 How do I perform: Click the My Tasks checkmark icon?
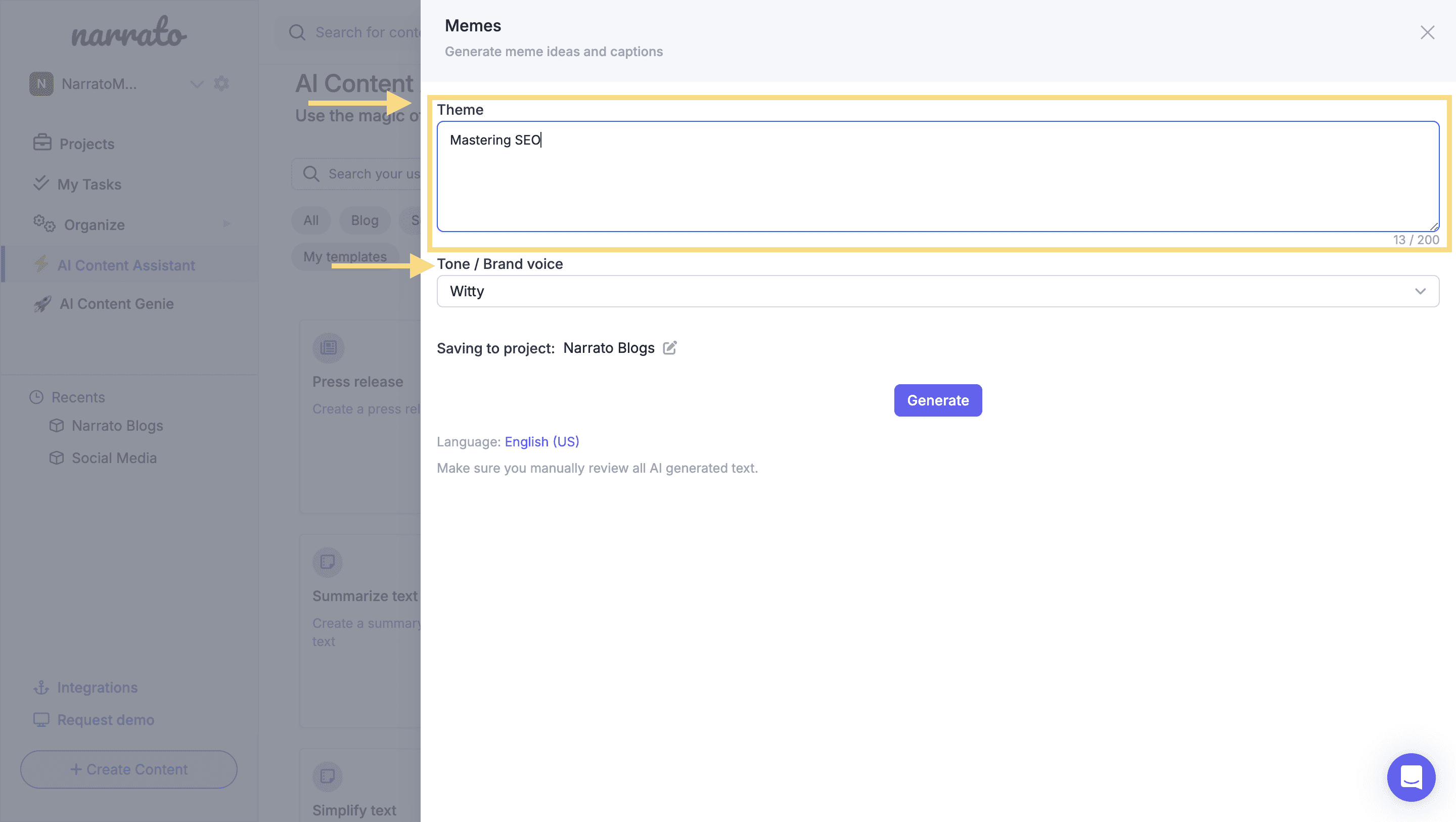tap(40, 183)
